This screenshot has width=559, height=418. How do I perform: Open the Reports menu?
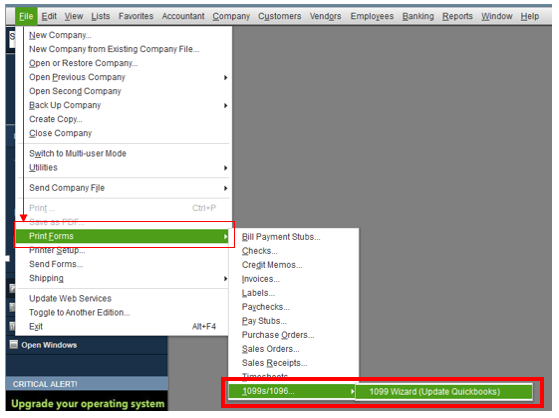point(457,16)
